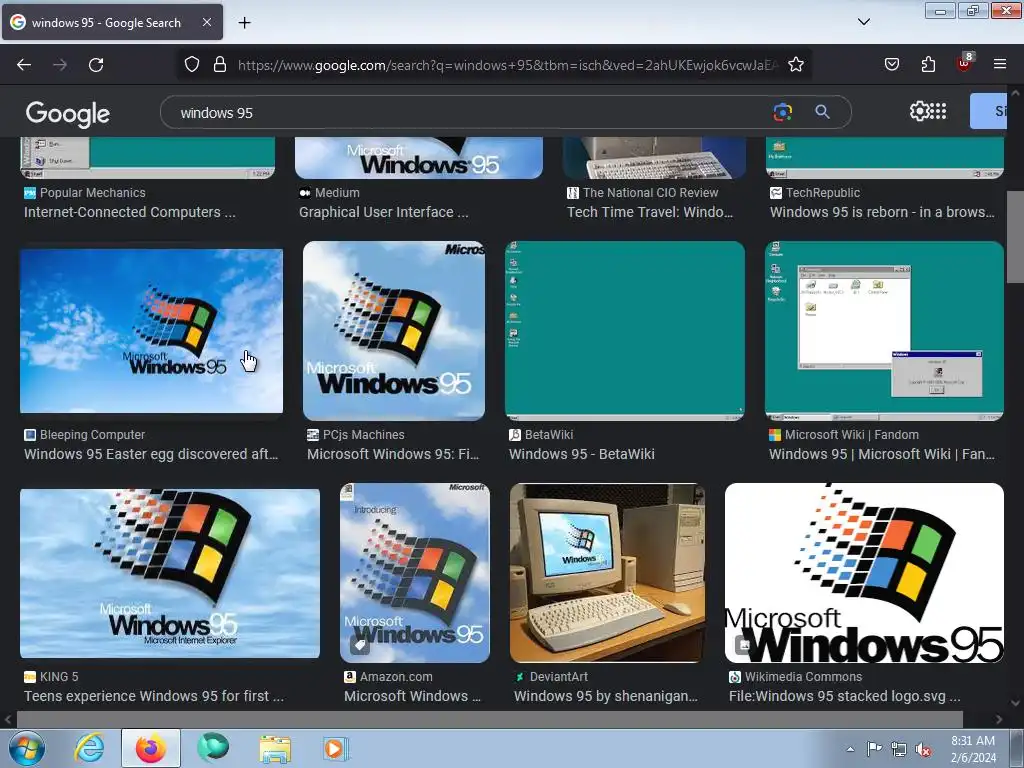Open The National CIO Review result link
The image size is (1024, 768).
tap(650, 212)
